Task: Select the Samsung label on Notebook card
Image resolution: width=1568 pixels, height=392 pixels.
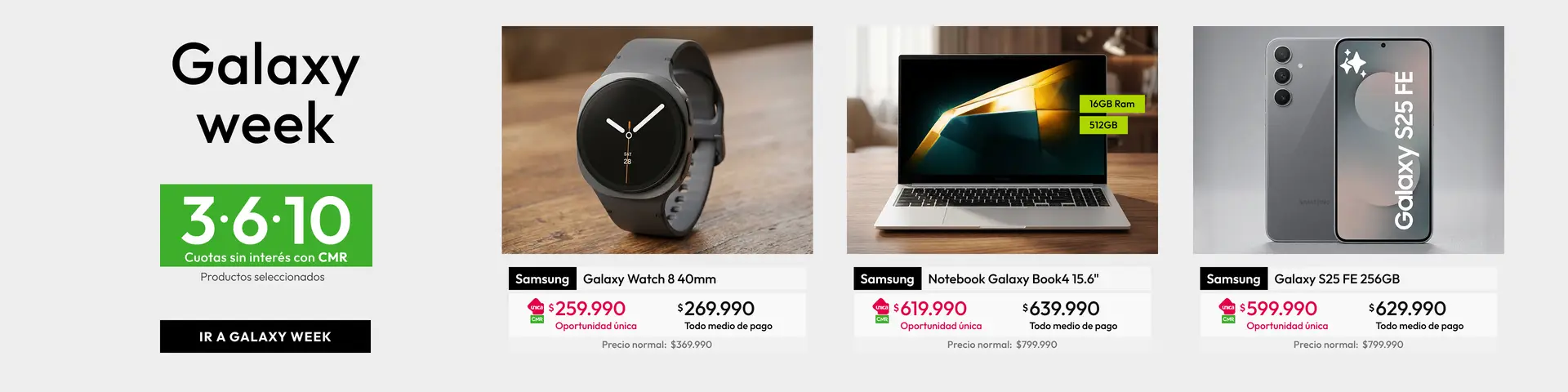Action: [x=887, y=278]
